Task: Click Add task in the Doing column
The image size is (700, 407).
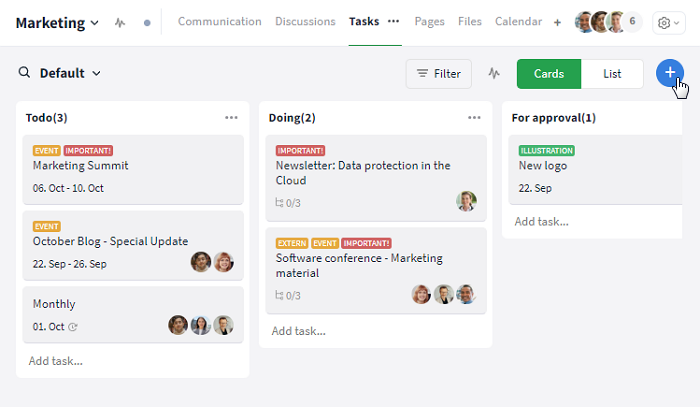Action: (298, 331)
